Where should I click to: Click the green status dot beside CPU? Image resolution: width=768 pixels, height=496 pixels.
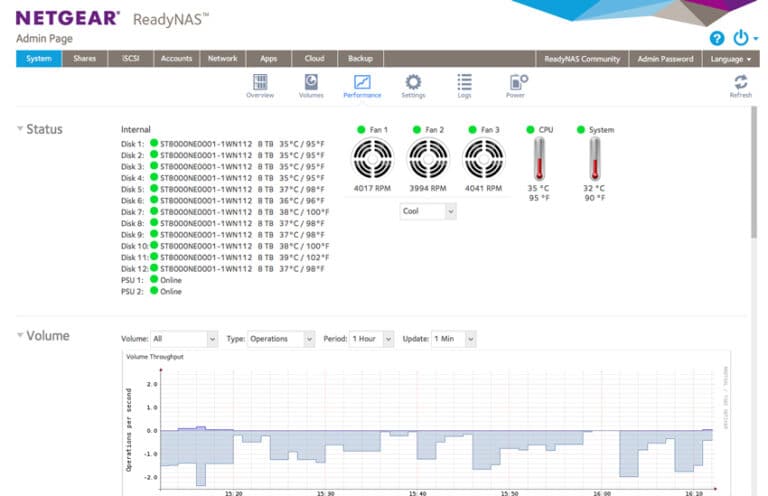tap(530, 129)
